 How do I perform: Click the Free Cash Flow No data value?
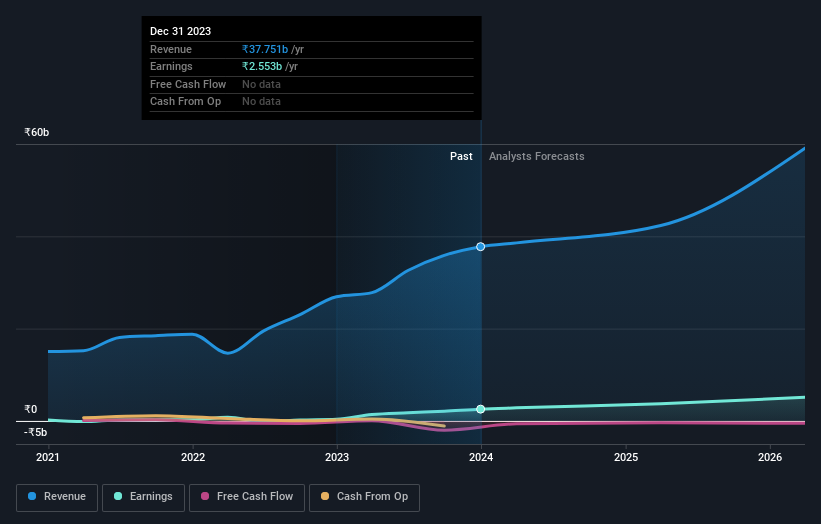point(261,84)
